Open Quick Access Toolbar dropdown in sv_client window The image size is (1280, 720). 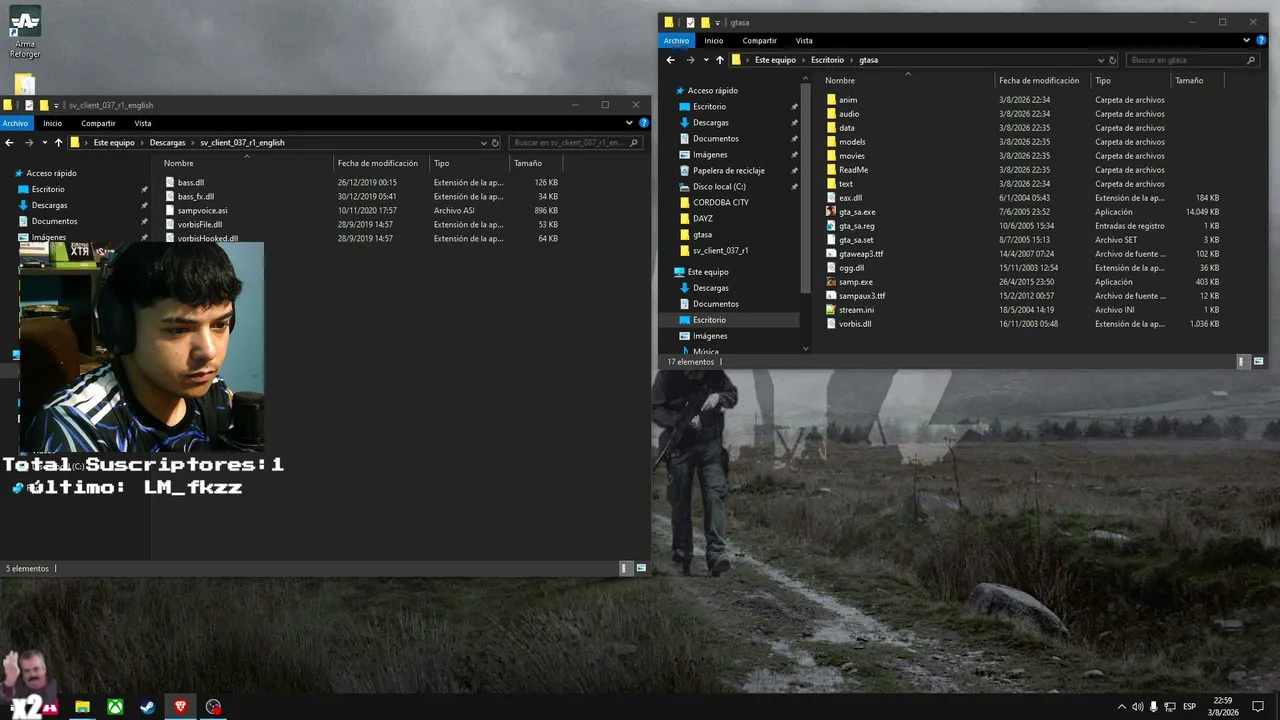point(56,105)
